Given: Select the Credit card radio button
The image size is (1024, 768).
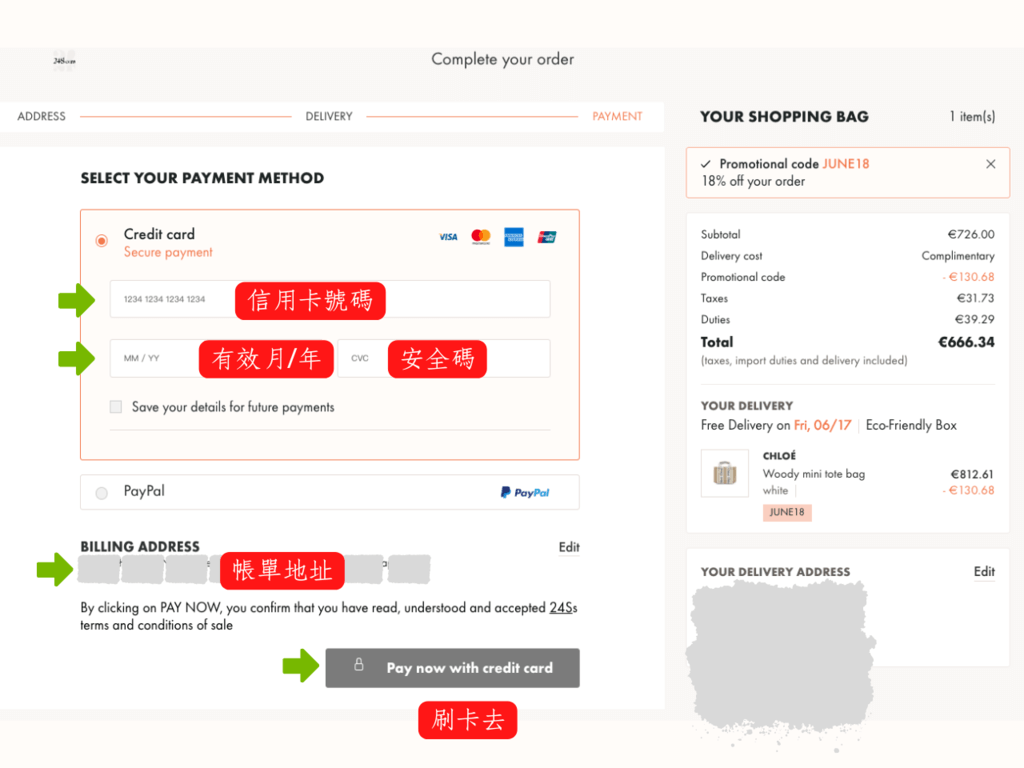Looking at the screenshot, I should 101,241.
